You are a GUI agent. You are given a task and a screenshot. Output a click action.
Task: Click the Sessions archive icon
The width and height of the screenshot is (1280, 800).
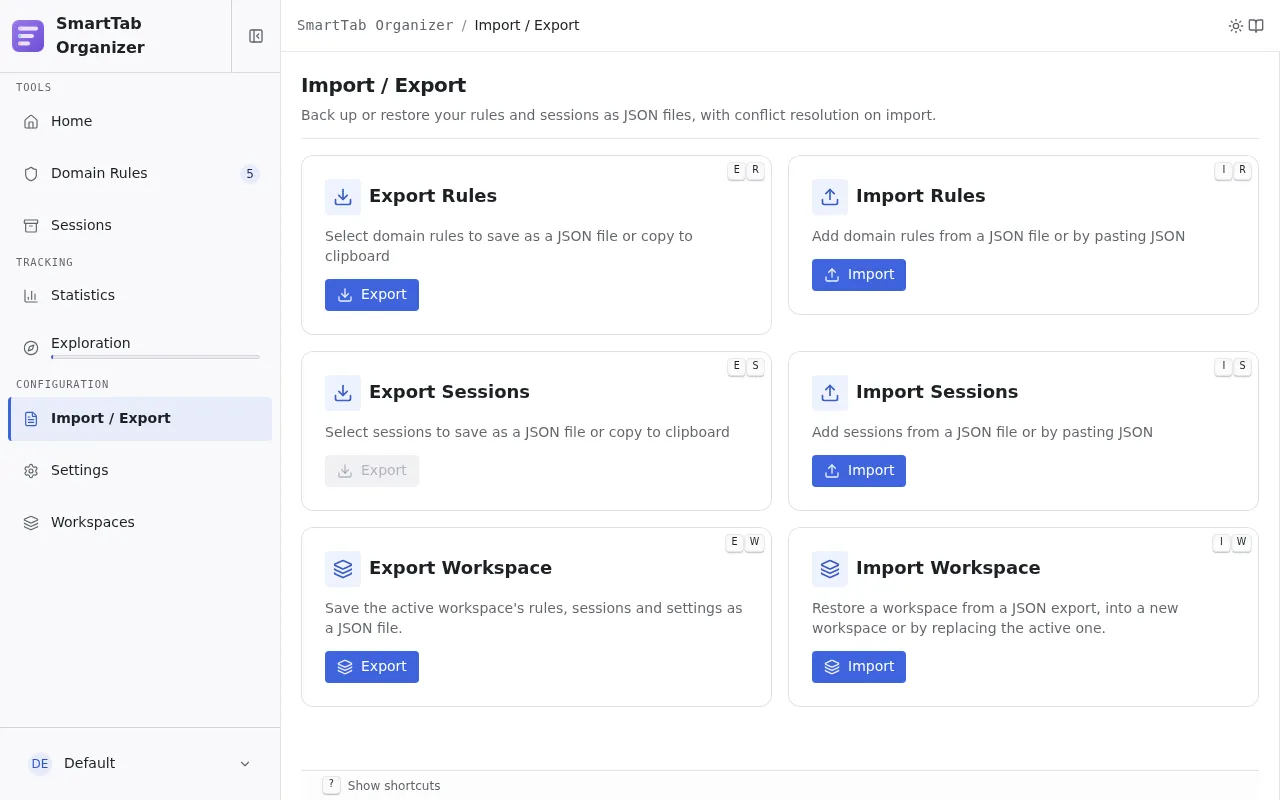click(31, 226)
